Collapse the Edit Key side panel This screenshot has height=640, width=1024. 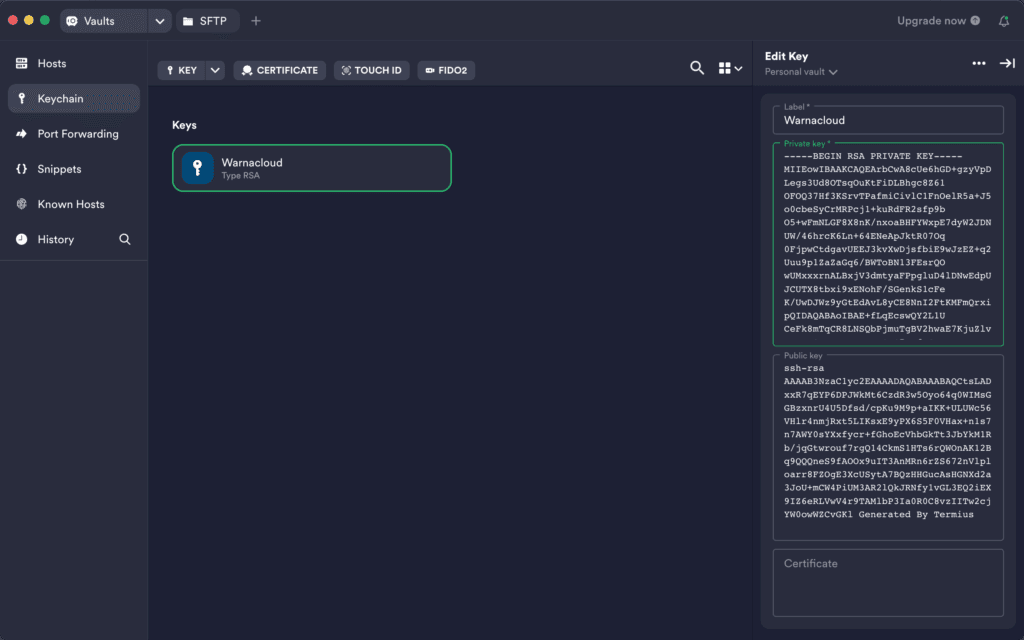click(1006, 63)
